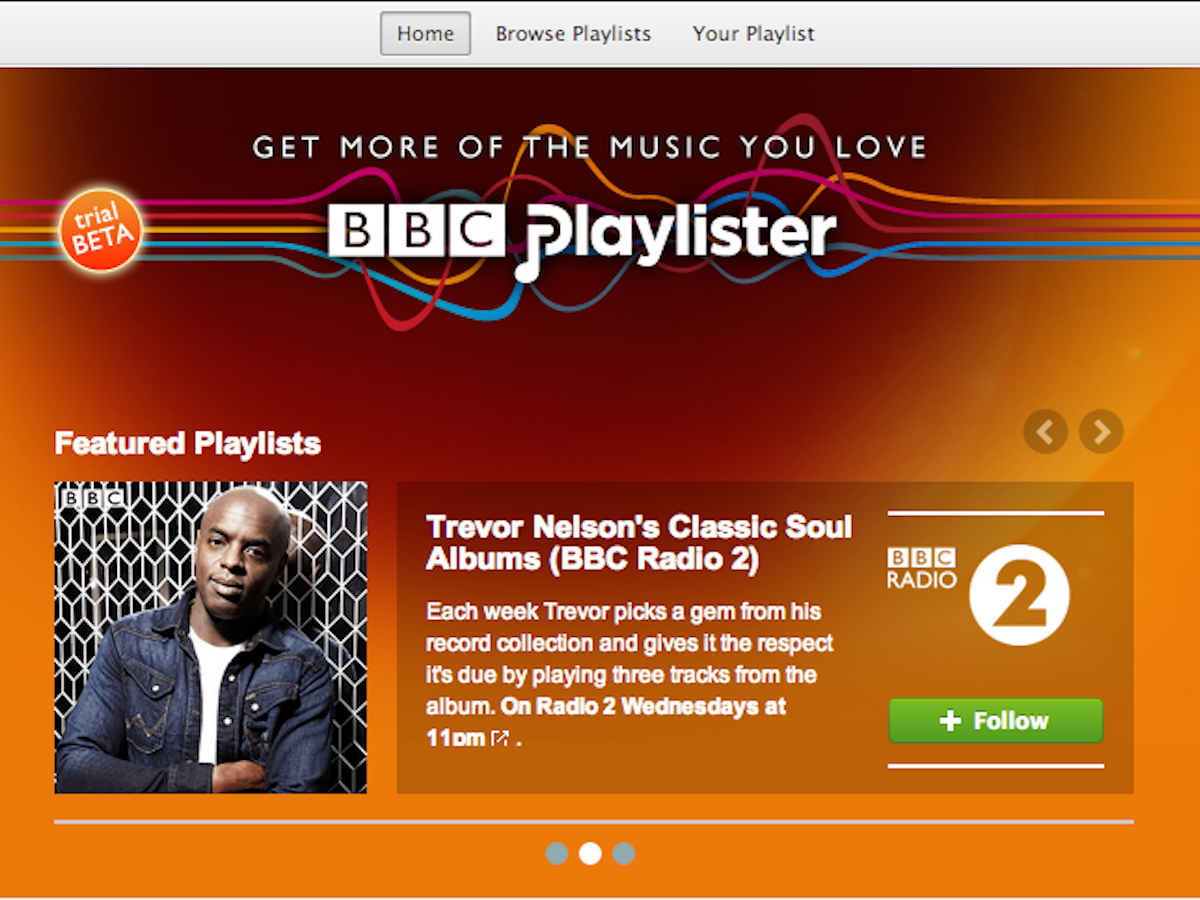Screen dimensions: 1200x900
Task: Click the Featured Playlists heading
Action: point(188,443)
